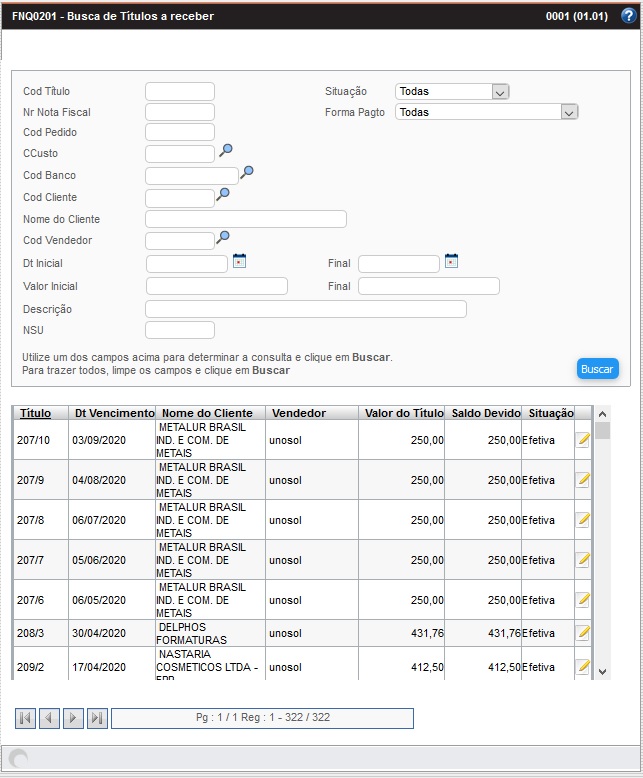The width and height of the screenshot is (643, 778).
Task: Open the Cod Vendedor lookup magnifier
Action: 223,238
